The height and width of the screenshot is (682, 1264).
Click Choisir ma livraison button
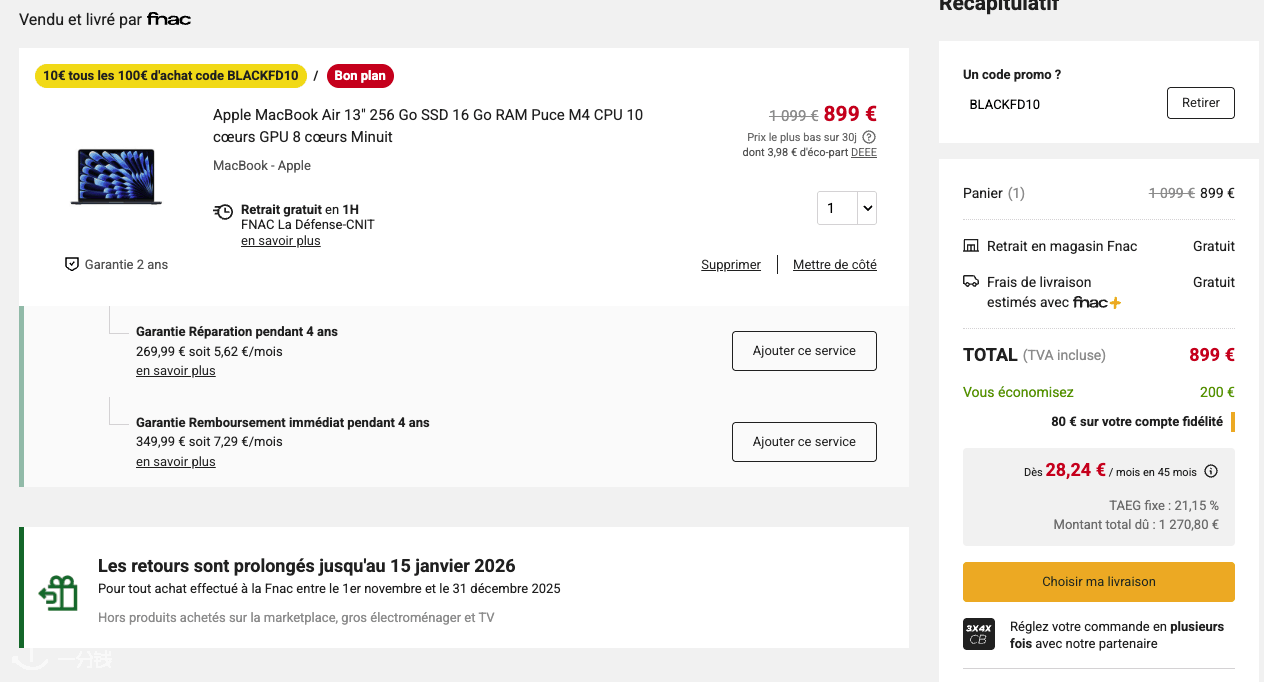click(x=1098, y=582)
